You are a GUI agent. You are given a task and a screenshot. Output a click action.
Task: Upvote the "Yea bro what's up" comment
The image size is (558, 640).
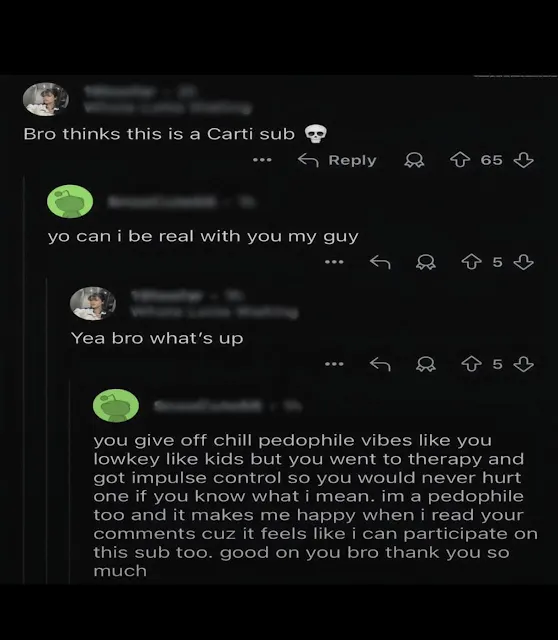pos(471,364)
